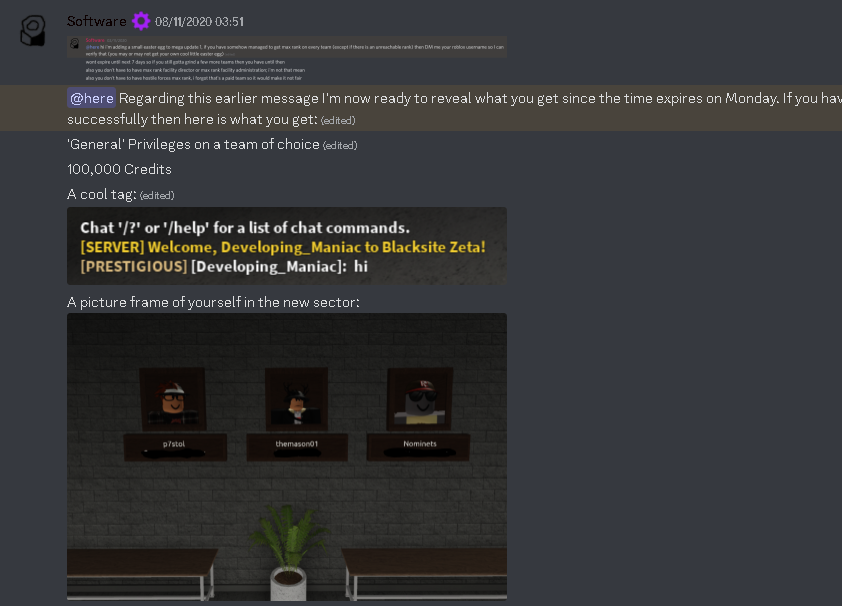
Task: Click the p7stol picture frame
Action: pyautogui.click(x=173, y=398)
